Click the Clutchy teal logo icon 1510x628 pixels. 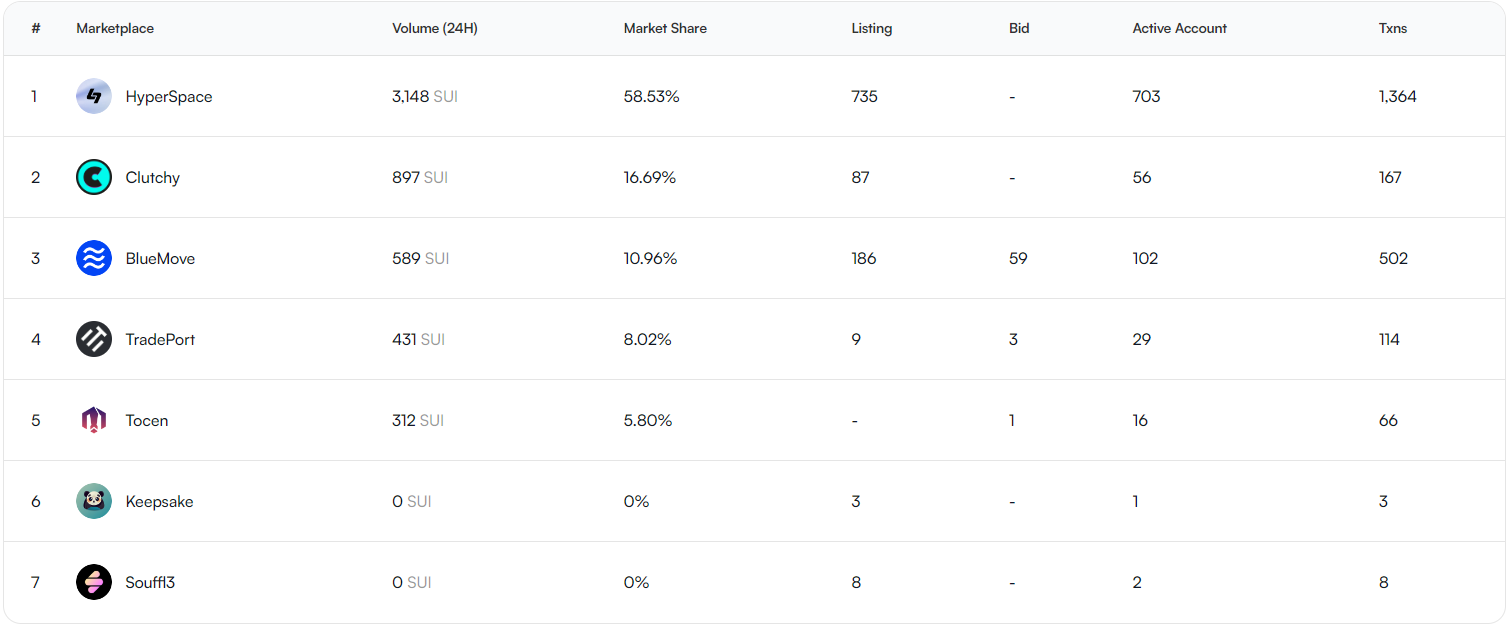click(94, 177)
